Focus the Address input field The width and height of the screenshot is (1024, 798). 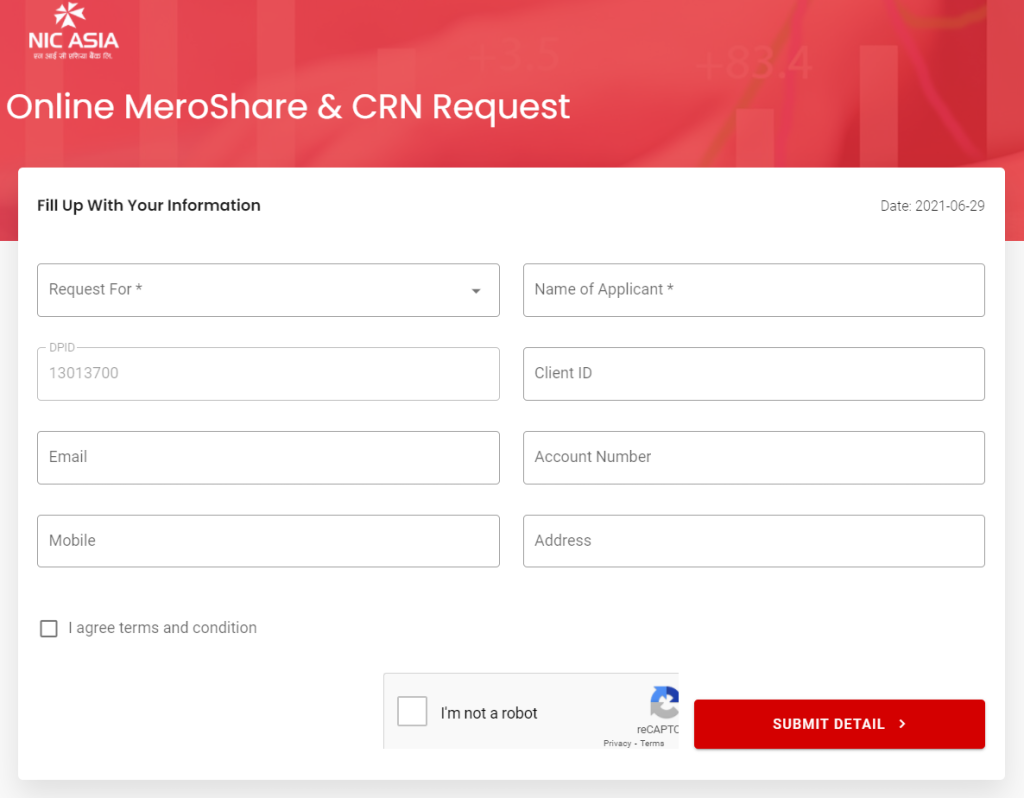754,541
